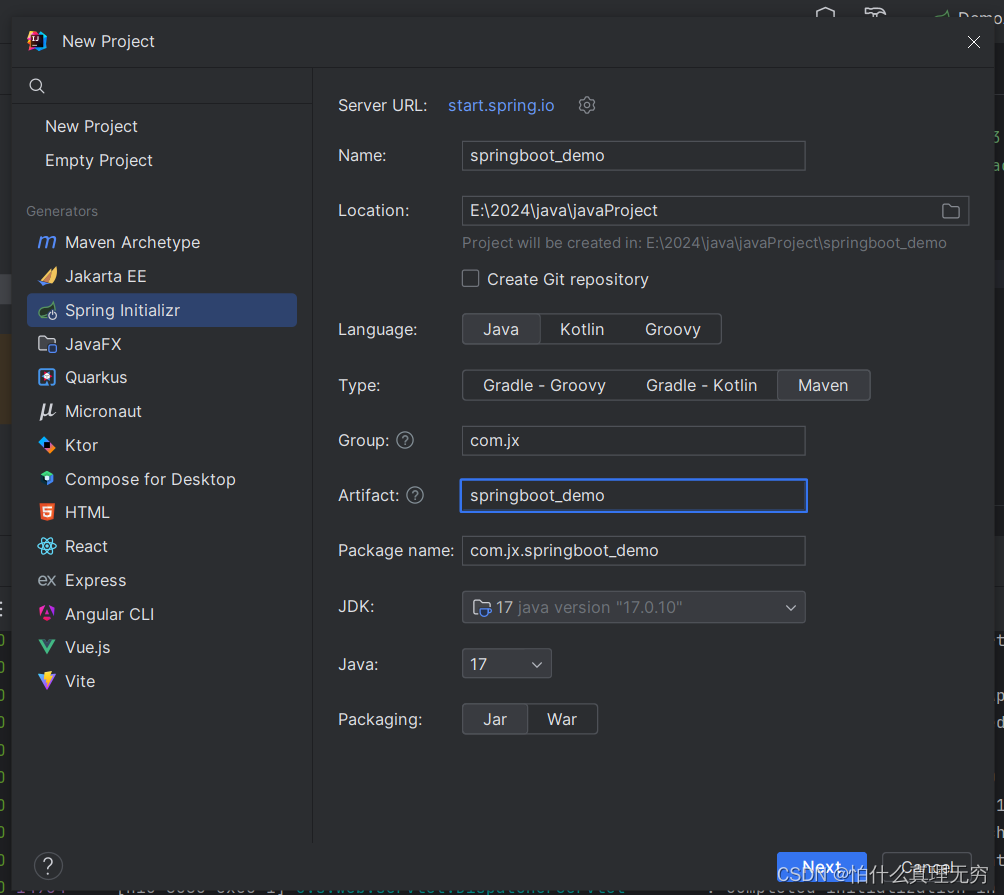
Task: Click the Express ex icon
Action: tap(47, 580)
